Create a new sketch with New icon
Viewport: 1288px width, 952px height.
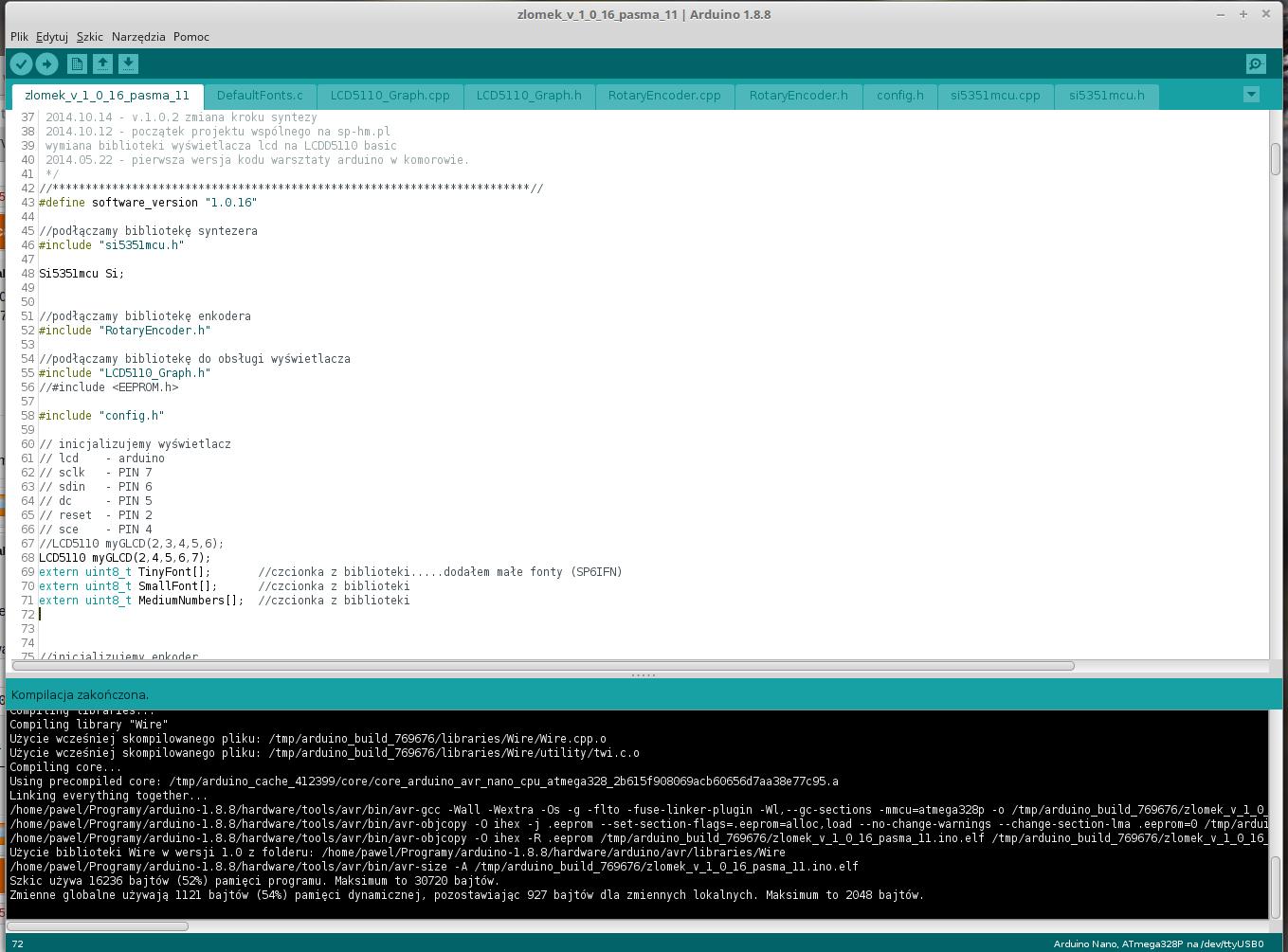(x=78, y=64)
